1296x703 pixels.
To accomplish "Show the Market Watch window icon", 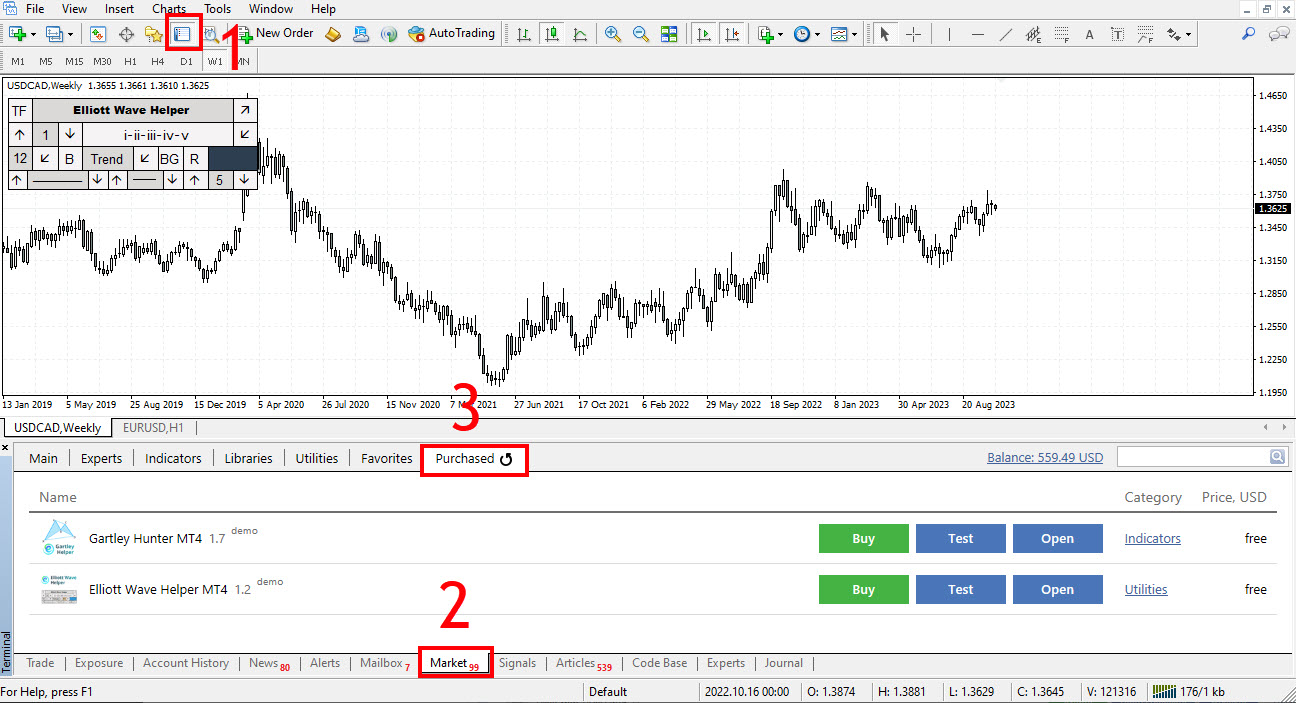I will [98, 34].
